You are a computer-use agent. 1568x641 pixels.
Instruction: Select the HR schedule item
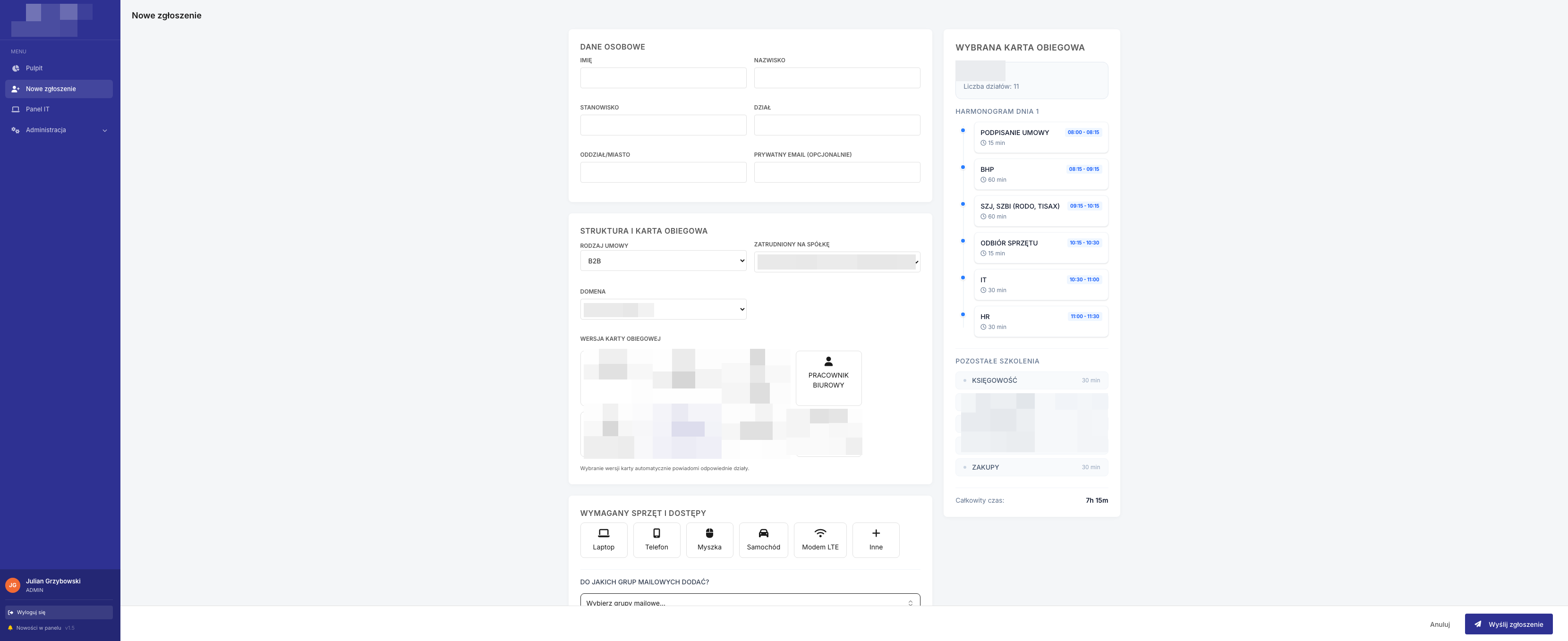point(1041,322)
